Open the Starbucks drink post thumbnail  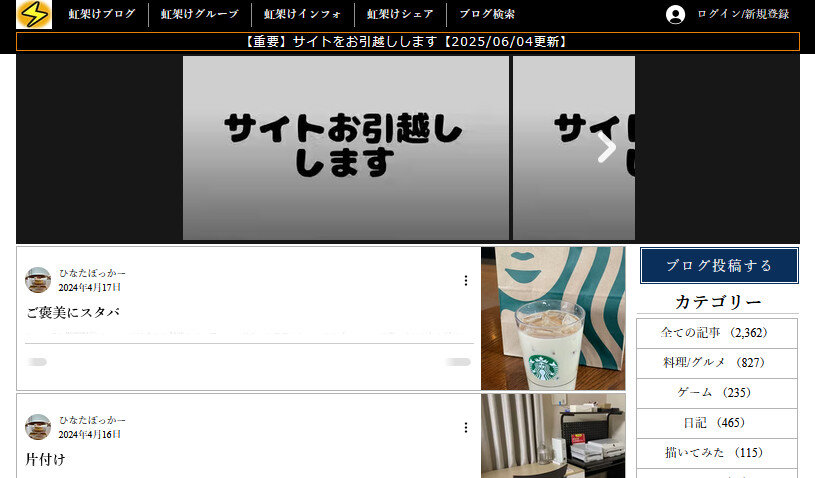(553, 318)
